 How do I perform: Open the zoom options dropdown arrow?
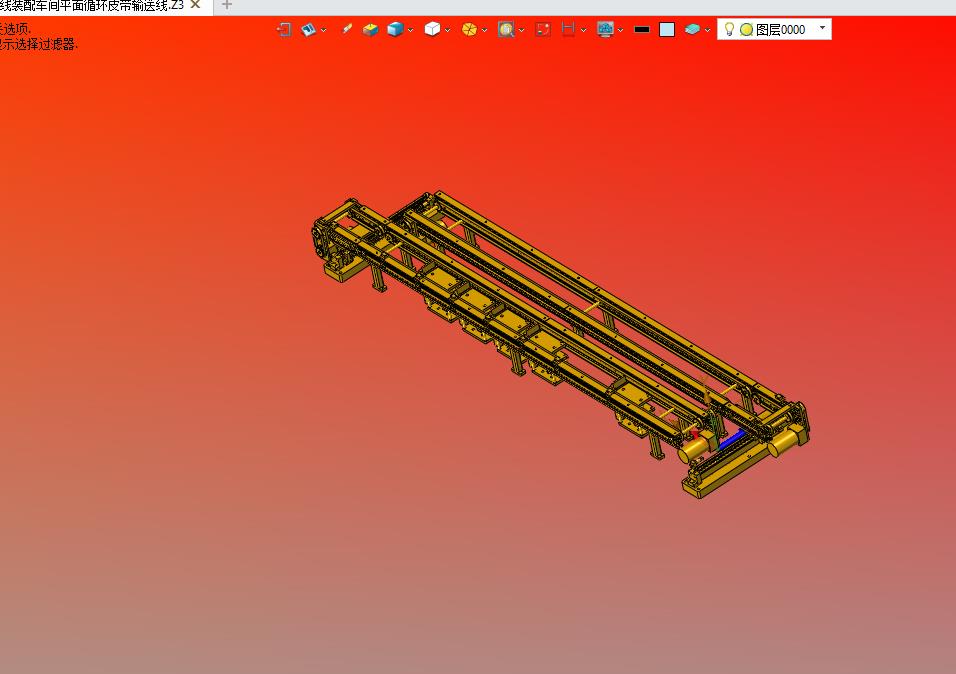(521, 30)
